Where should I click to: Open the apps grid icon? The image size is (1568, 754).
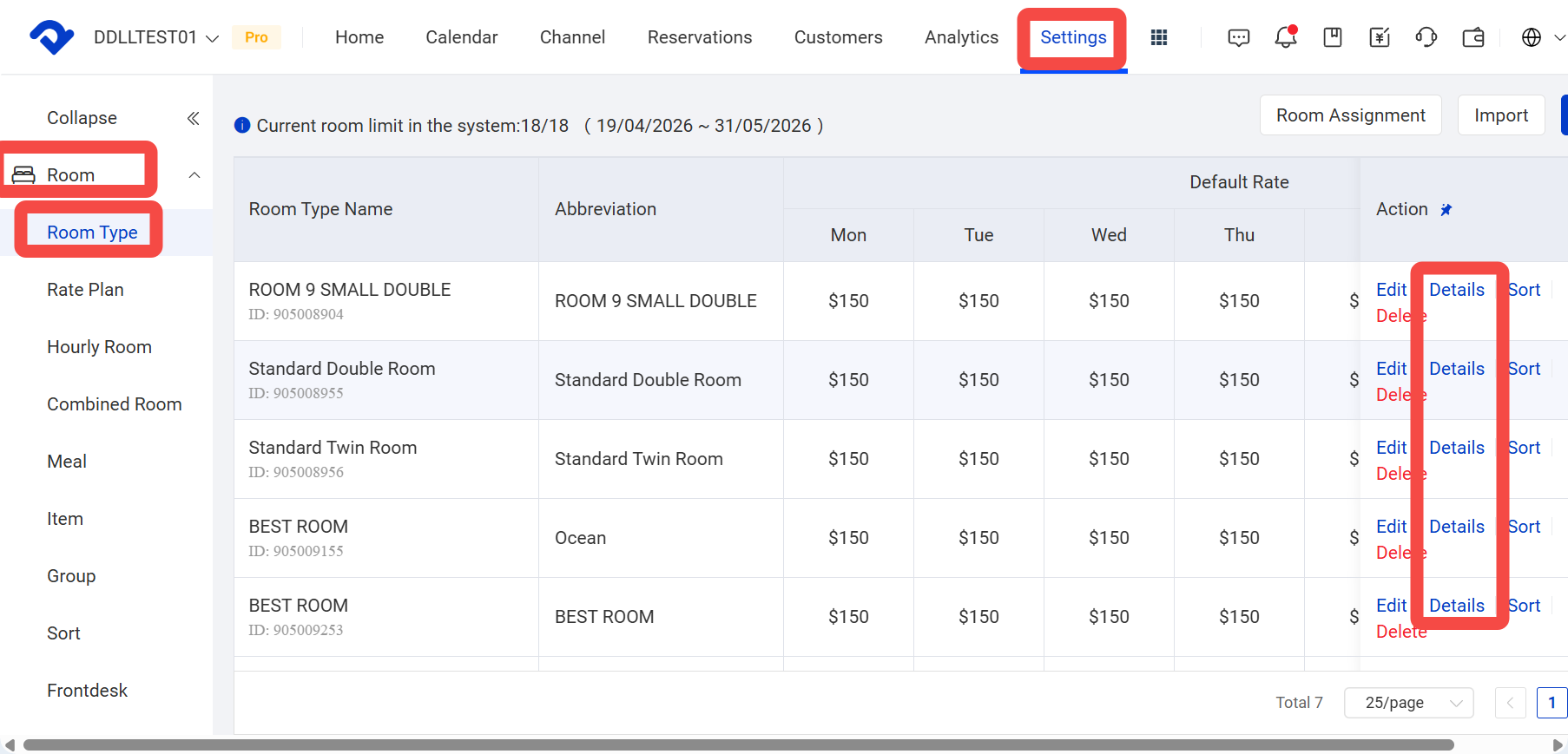coord(1158,37)
